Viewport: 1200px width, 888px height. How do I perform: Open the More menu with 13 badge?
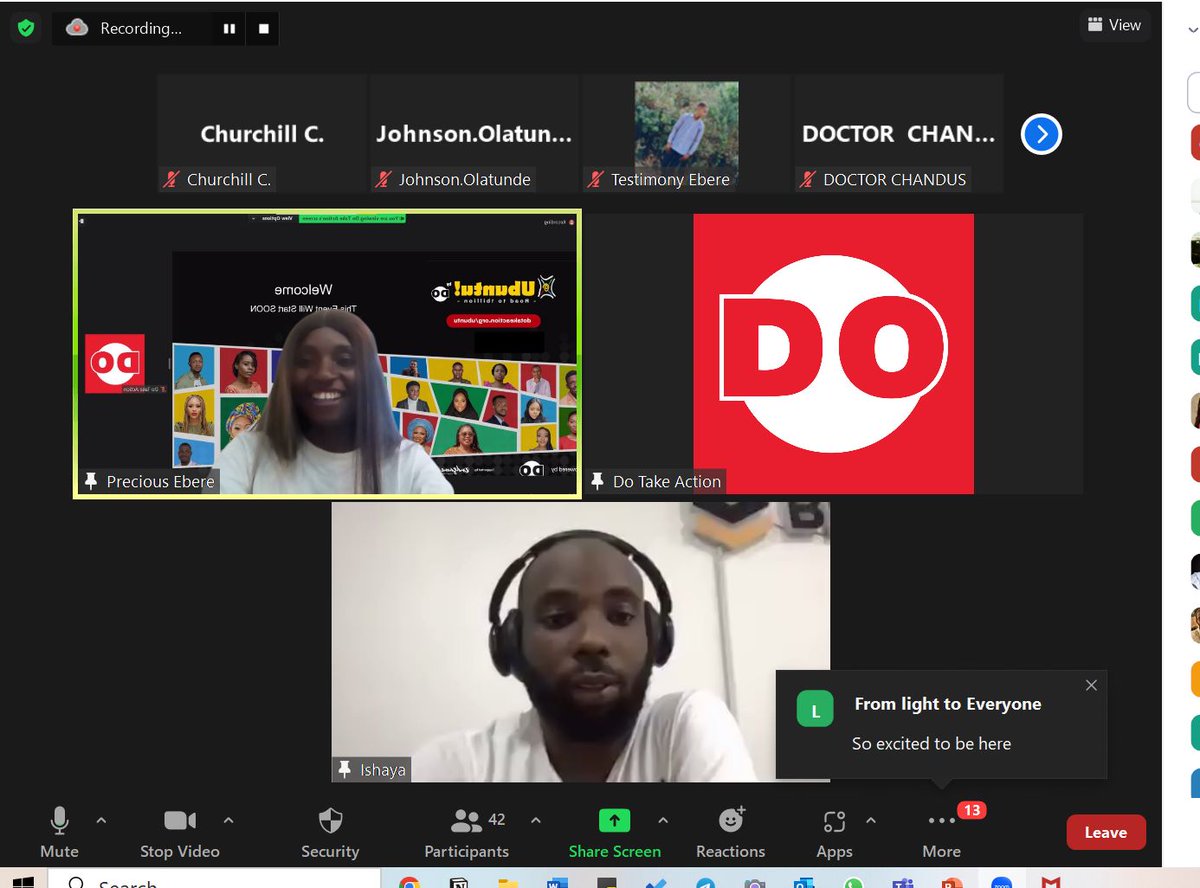click(942, 832)
